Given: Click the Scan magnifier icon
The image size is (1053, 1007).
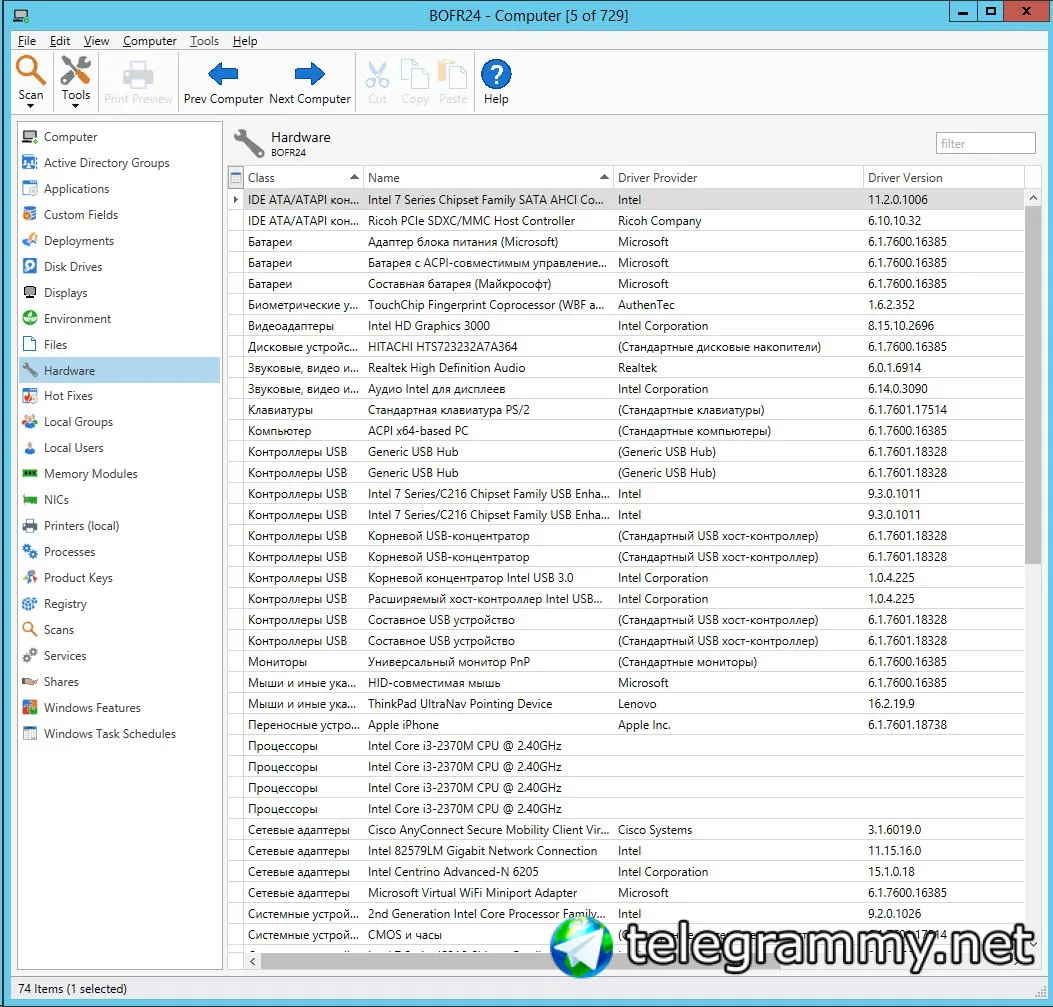Looking at the screenshot, I should (30, 70).
